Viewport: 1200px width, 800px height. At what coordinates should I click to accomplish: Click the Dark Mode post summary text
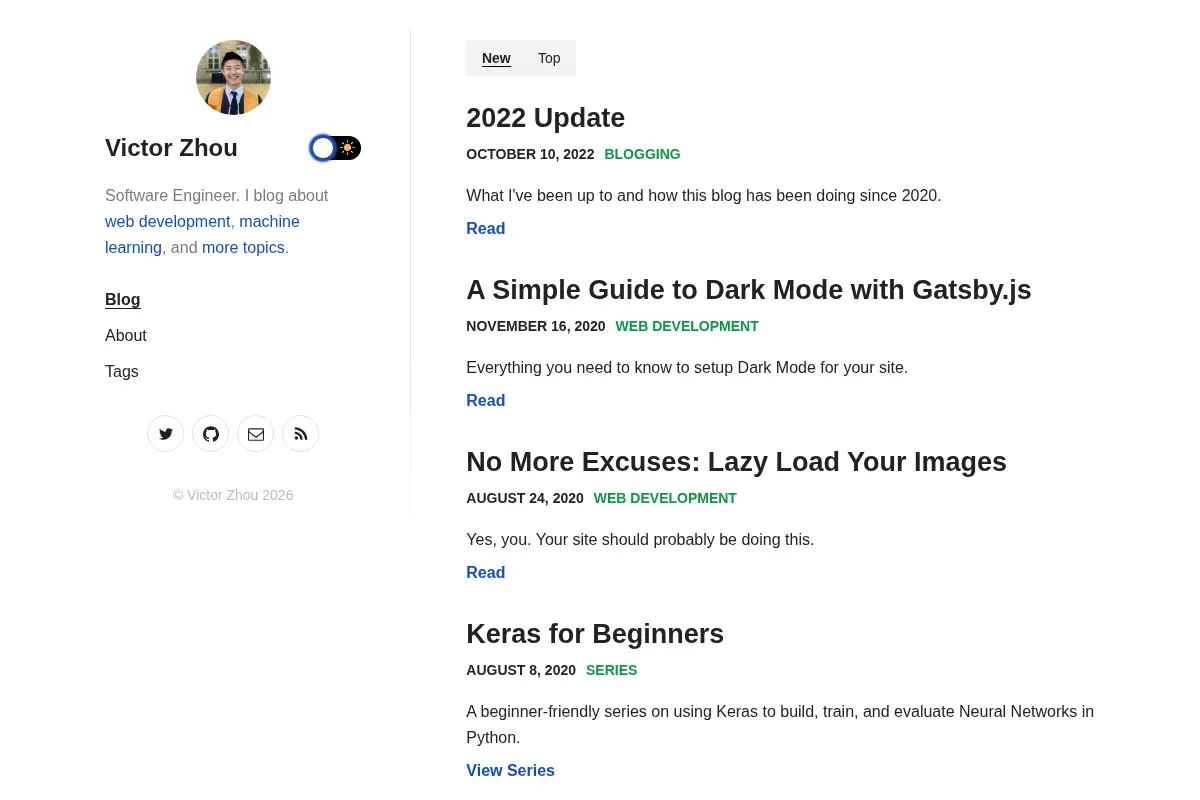686,368
